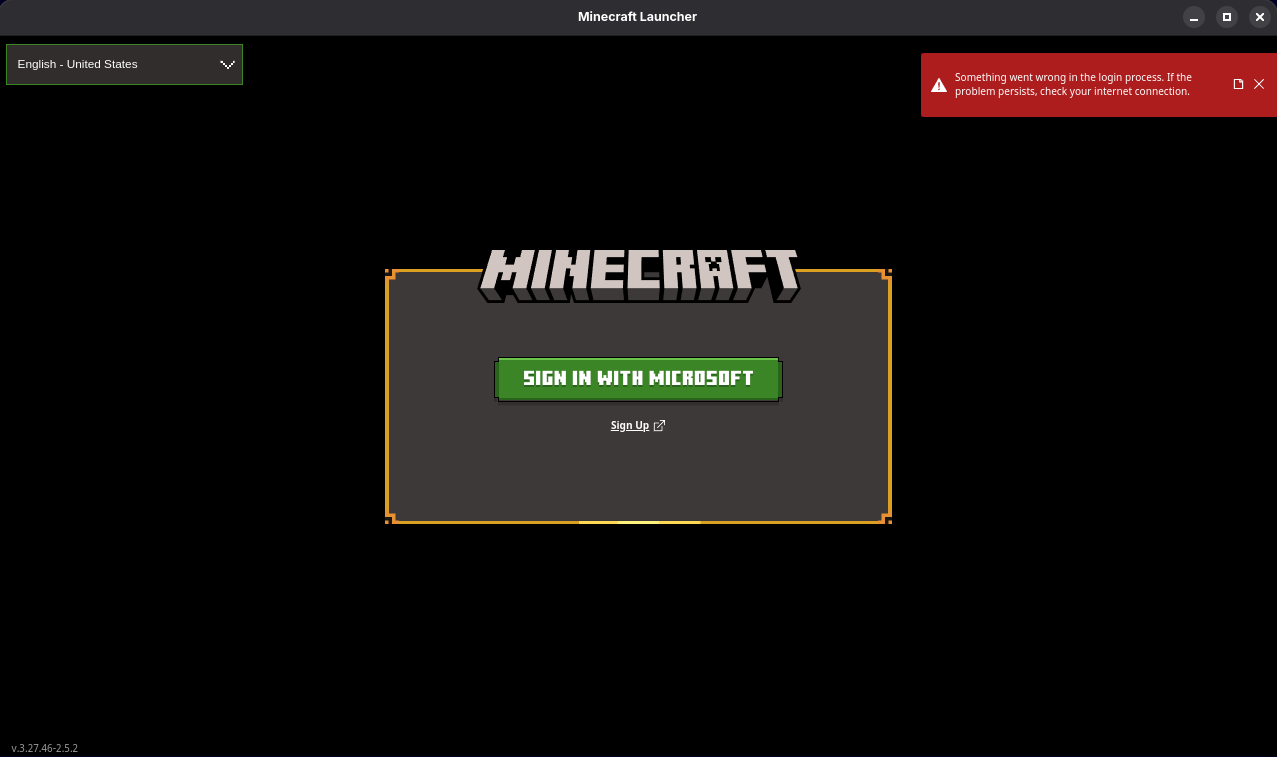Click the external link icon beside Sign Up

tap(659, 425)
